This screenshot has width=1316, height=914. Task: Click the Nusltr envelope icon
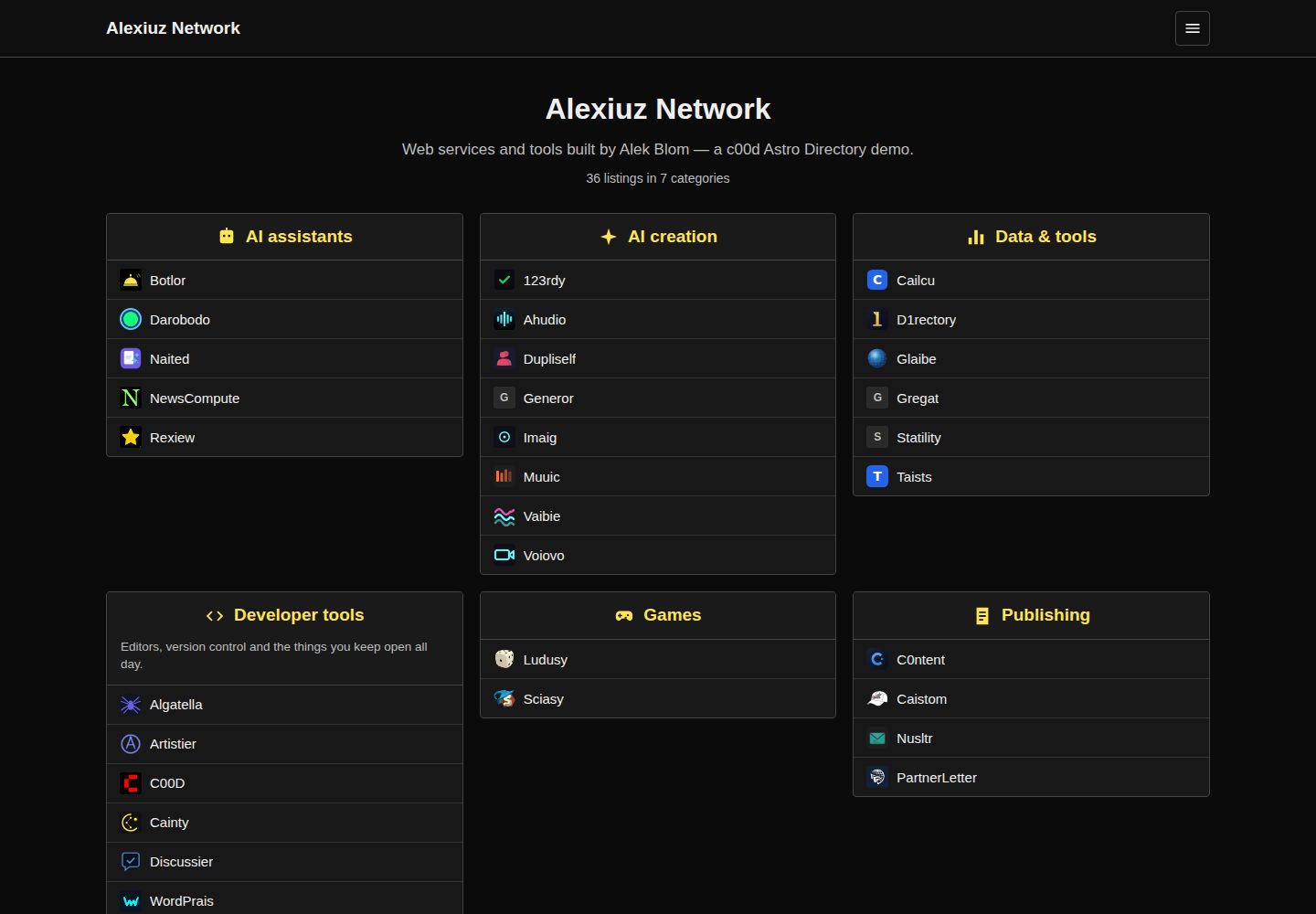[x=877, y=738]
